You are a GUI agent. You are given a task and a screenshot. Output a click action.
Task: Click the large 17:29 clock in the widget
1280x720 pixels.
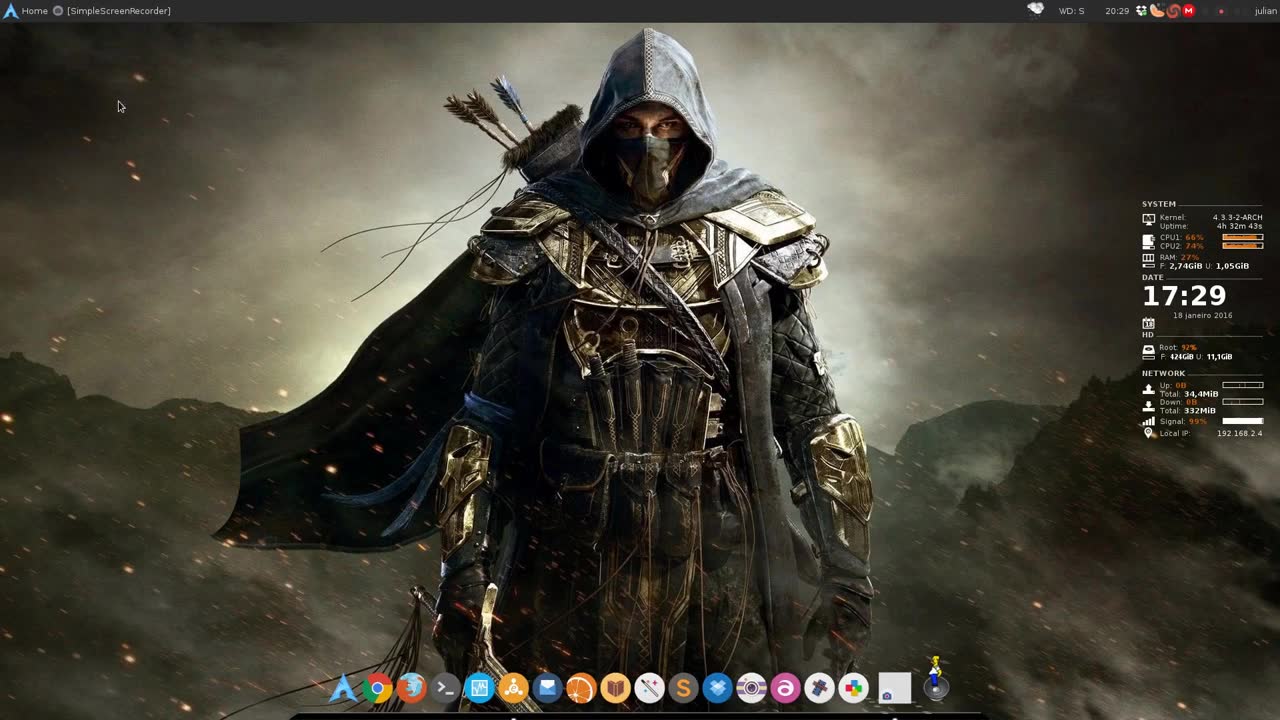point(1184,296)
